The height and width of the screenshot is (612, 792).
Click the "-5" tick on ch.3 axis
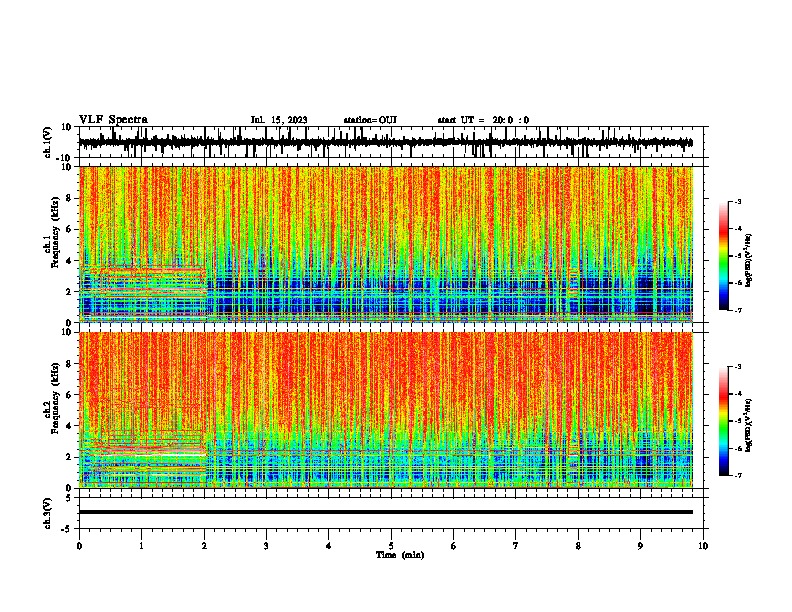(x=68, y=528)
